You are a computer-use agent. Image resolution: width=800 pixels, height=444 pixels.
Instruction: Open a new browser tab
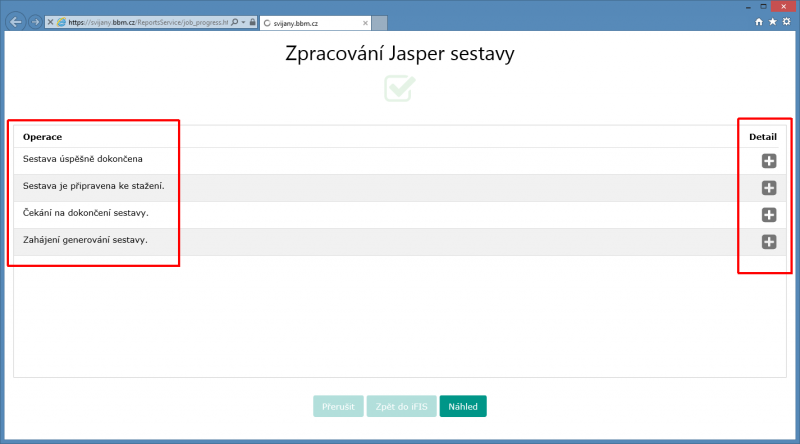click(x=379, y=23)
